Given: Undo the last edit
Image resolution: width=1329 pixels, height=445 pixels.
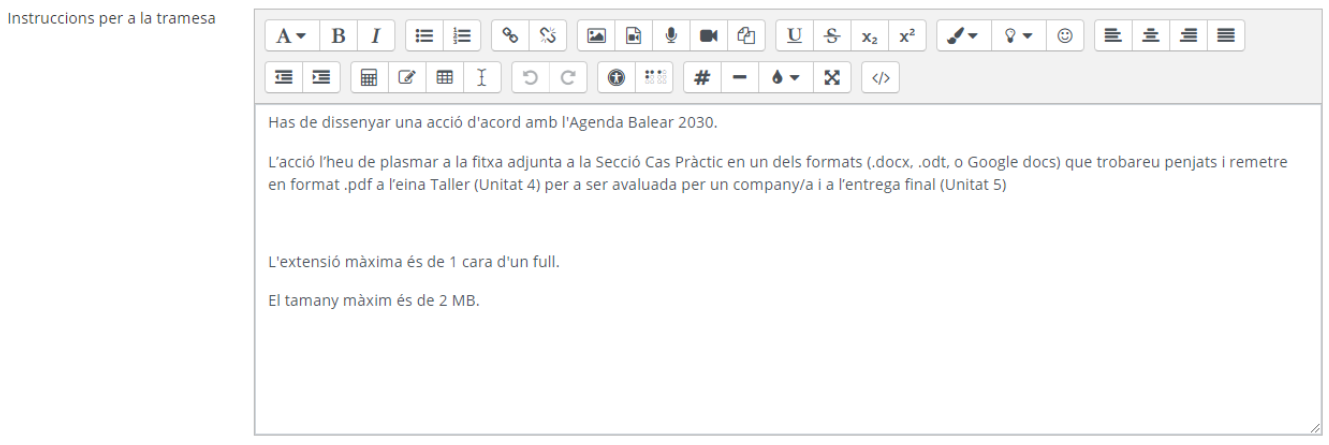Looking at the screenshot, I should click(530, 76).
